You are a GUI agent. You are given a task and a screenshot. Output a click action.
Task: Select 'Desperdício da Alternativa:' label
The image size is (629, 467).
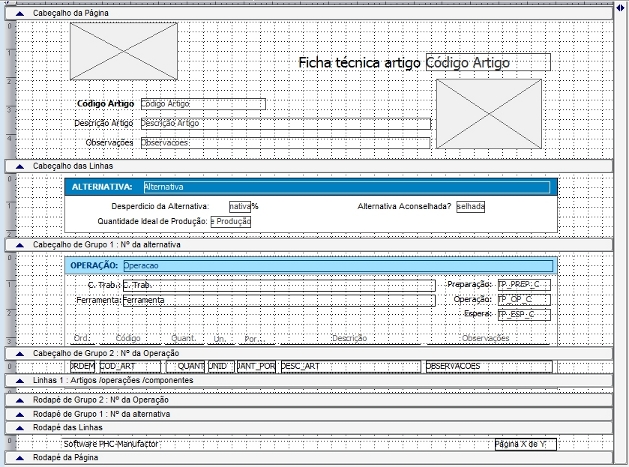click(x=160, y=206)
